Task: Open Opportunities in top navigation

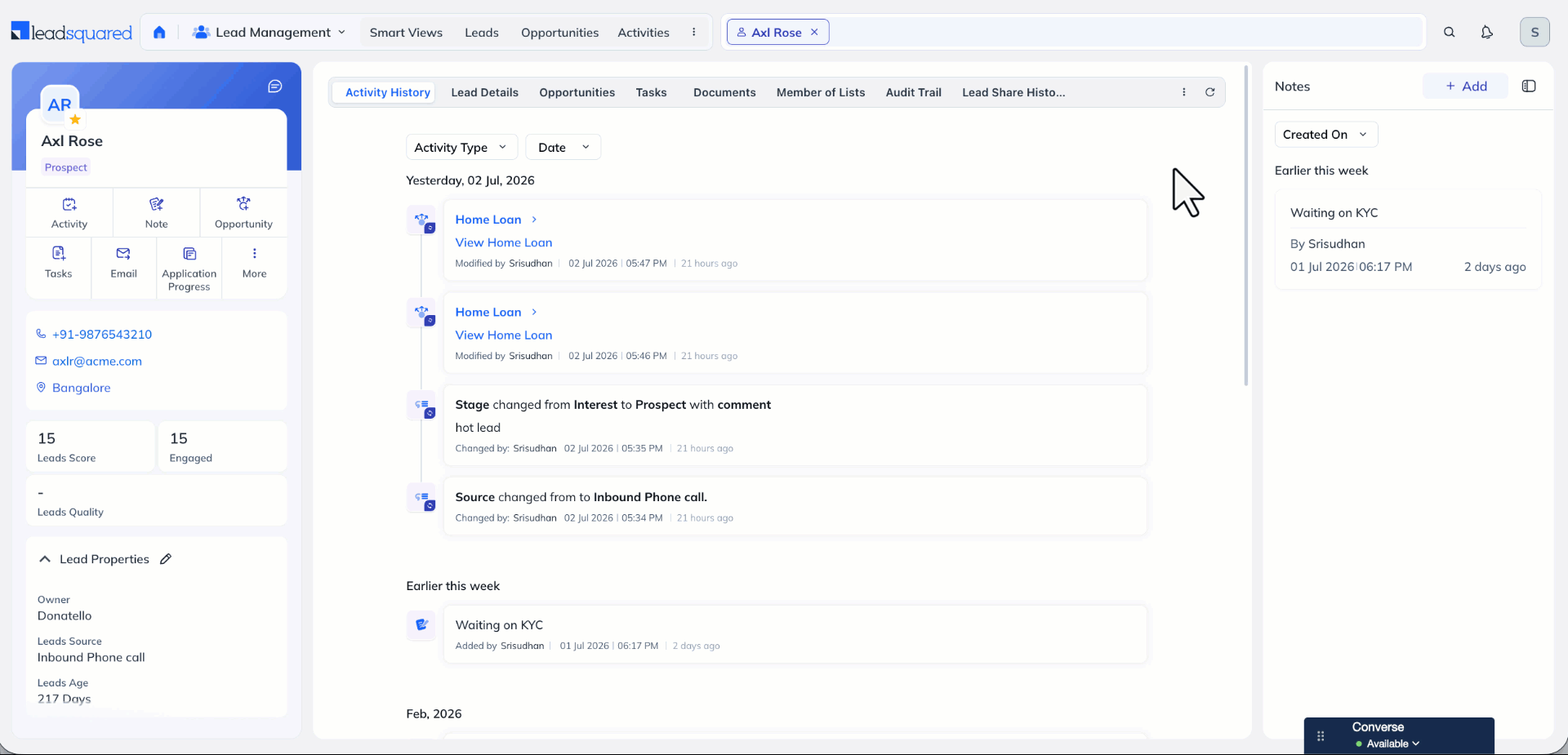Action: pyautogui.click(x=559, y=32)
